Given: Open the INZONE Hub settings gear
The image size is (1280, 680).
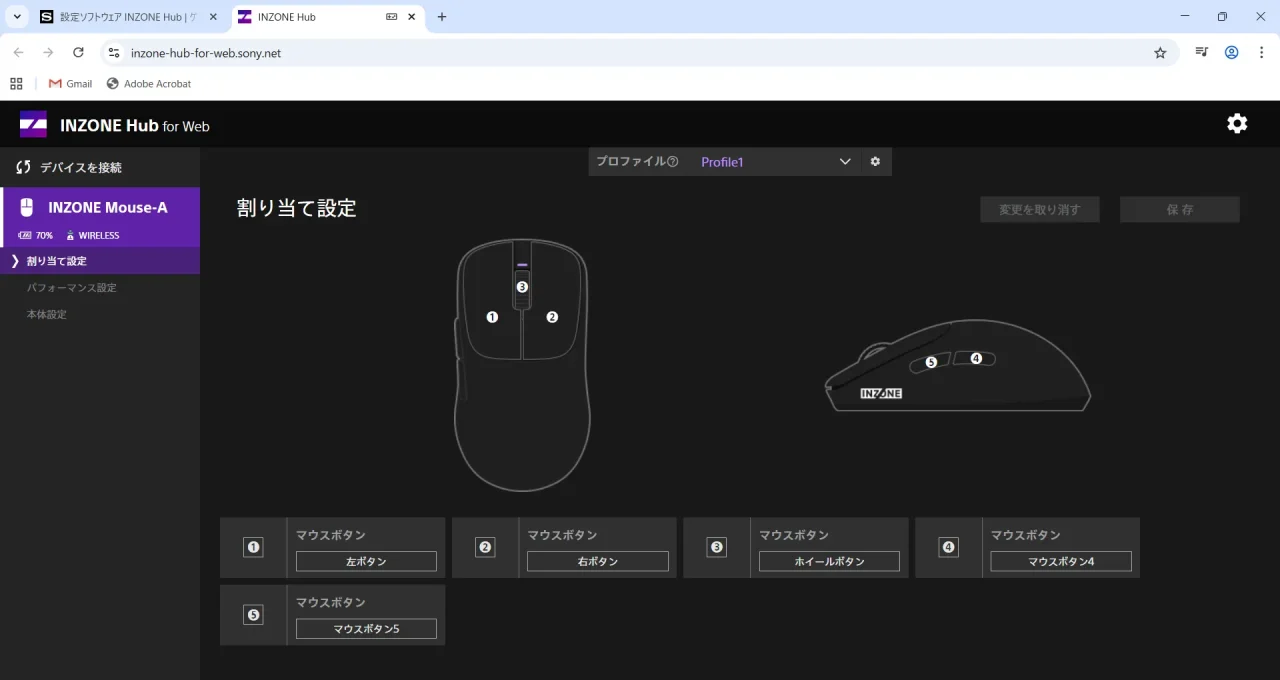Looking at the screenshot, I should coord(1237,123).
